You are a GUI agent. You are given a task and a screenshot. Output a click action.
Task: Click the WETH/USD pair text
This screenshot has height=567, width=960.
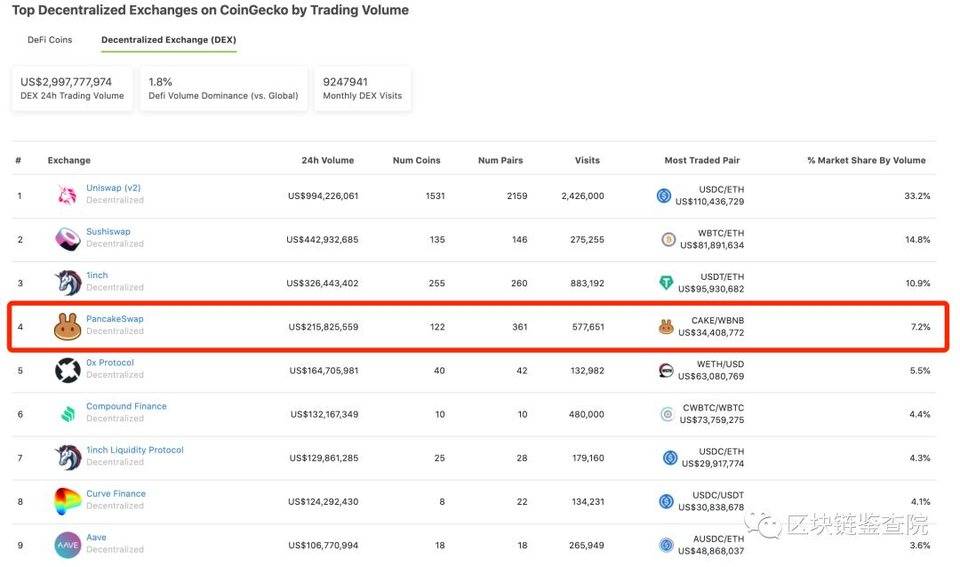click(x=721, y=364)
